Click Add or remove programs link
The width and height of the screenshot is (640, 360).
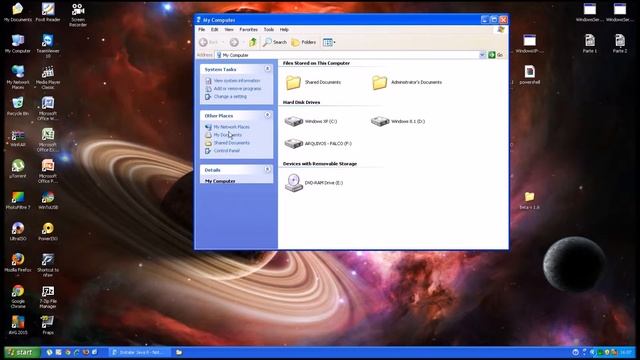(x=237, y=89)
